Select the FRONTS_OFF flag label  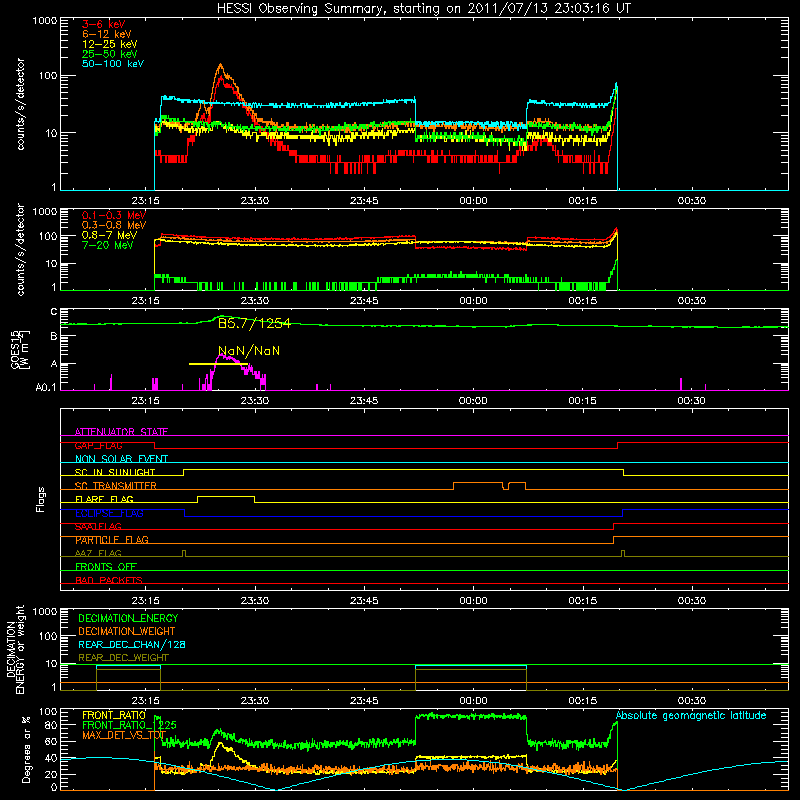[x=106, y=567]
